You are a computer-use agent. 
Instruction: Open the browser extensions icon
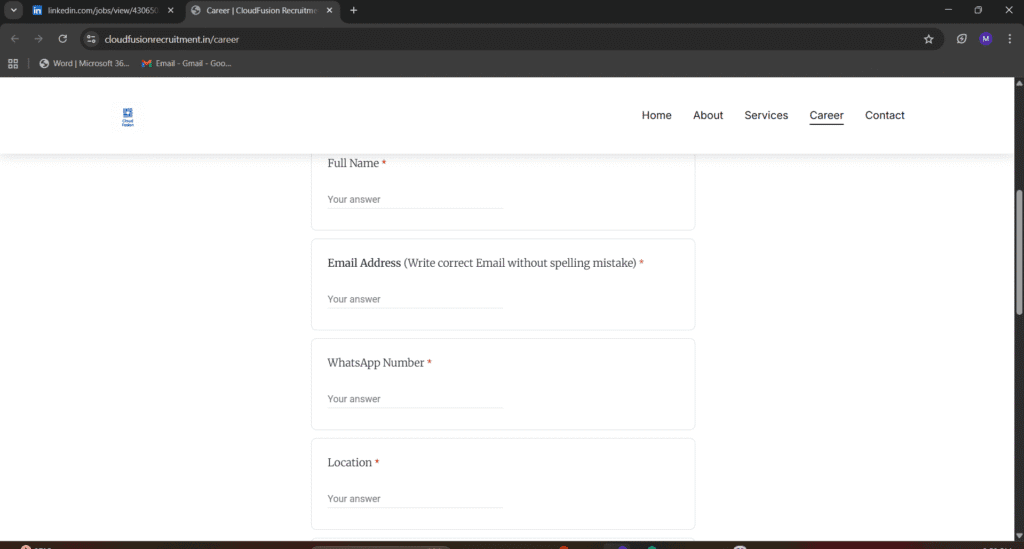[961, 39]
